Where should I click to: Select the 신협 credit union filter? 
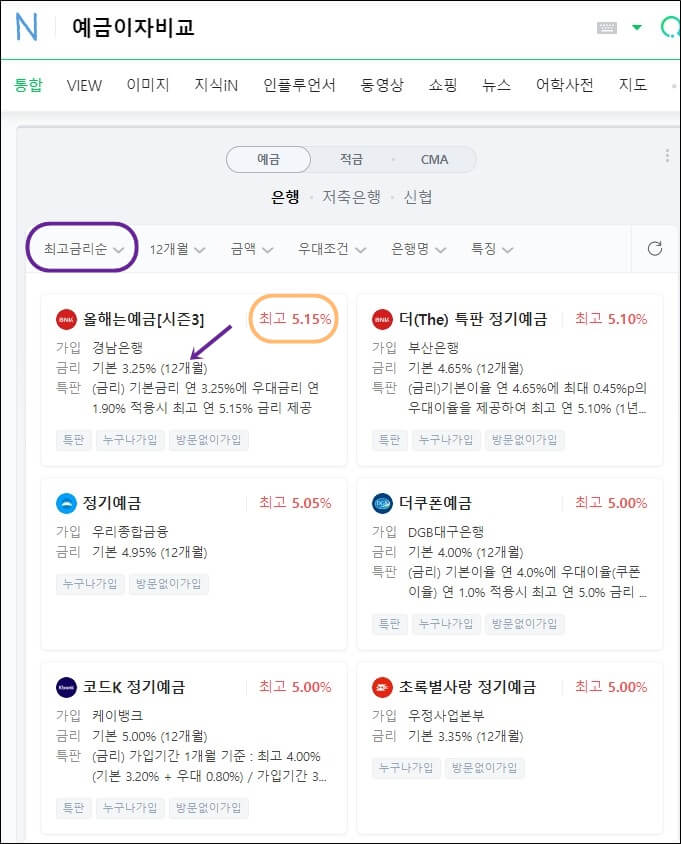click(x=418, y=196)
